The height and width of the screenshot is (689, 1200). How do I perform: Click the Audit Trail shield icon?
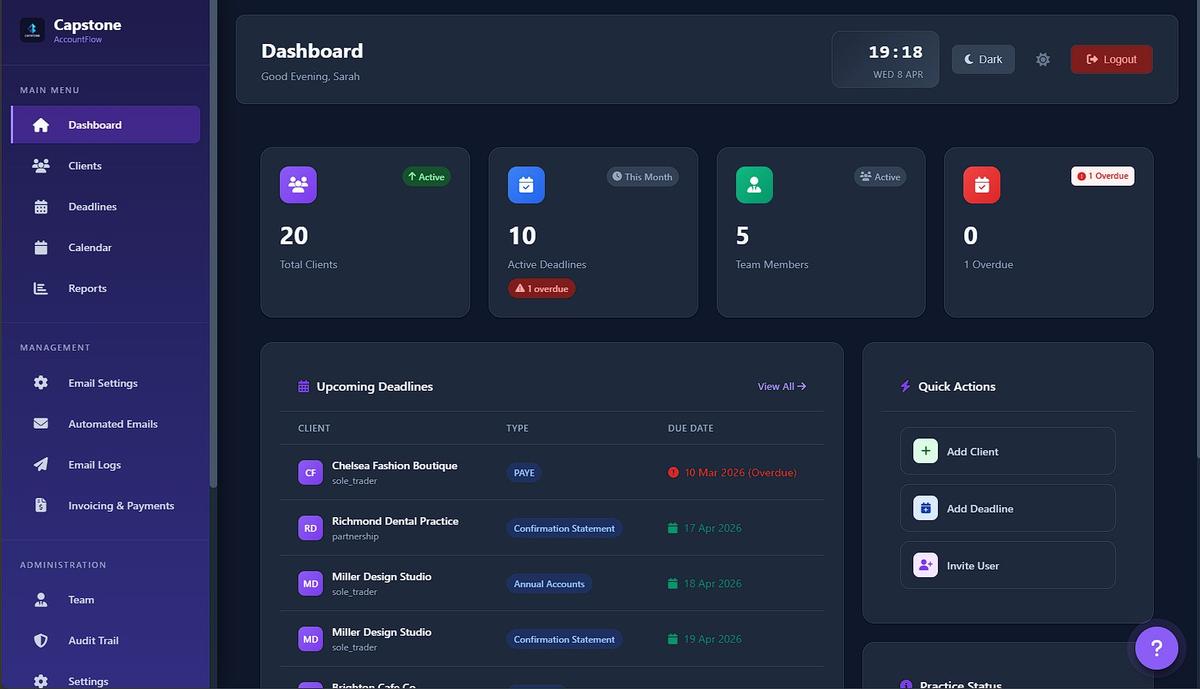(x=38, y=640)
